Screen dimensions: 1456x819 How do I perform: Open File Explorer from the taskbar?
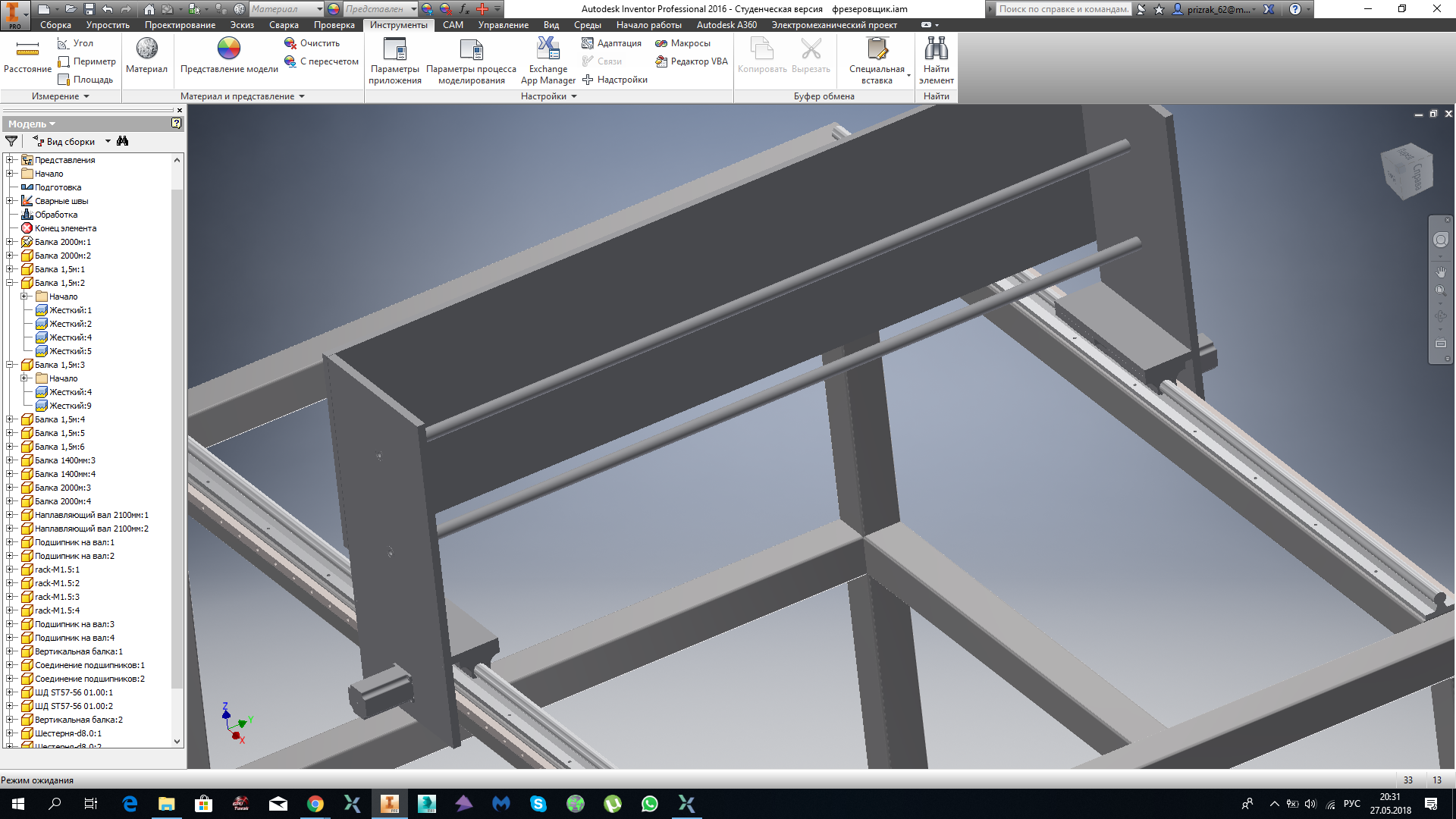click(x=166, y=804)
